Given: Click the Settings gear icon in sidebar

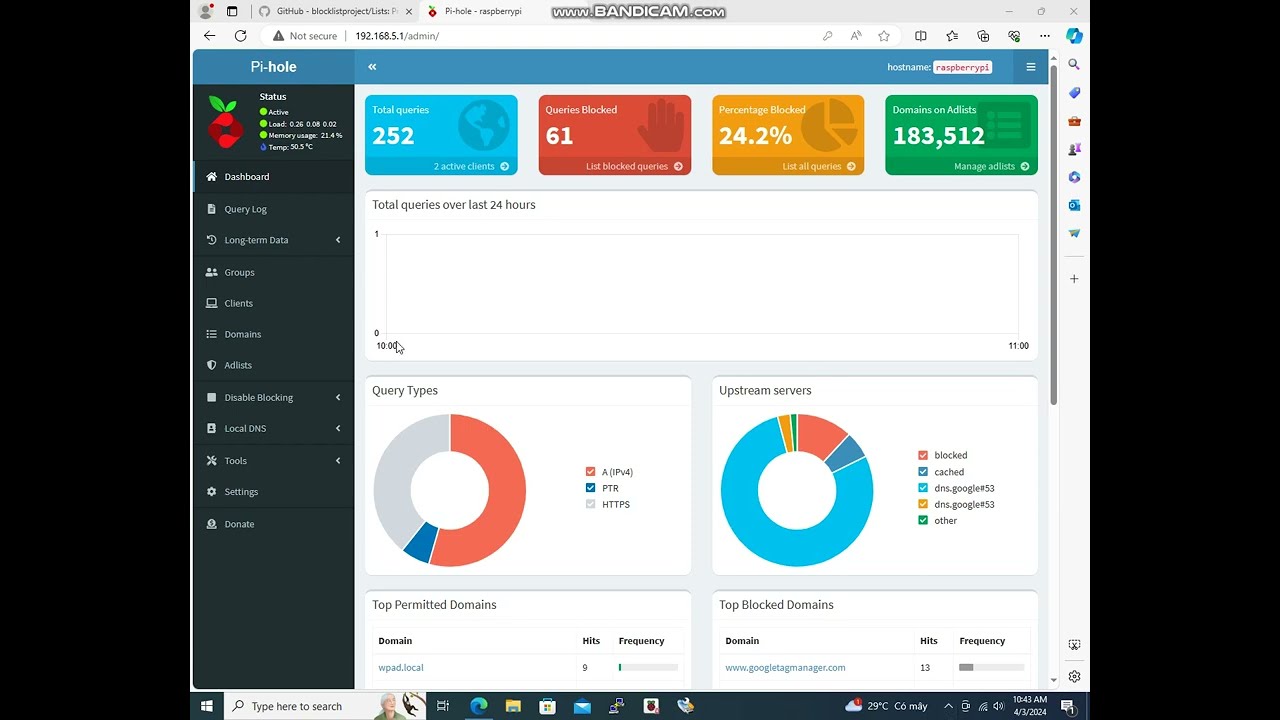Looking at the screenshot, I should pos(211,492).
